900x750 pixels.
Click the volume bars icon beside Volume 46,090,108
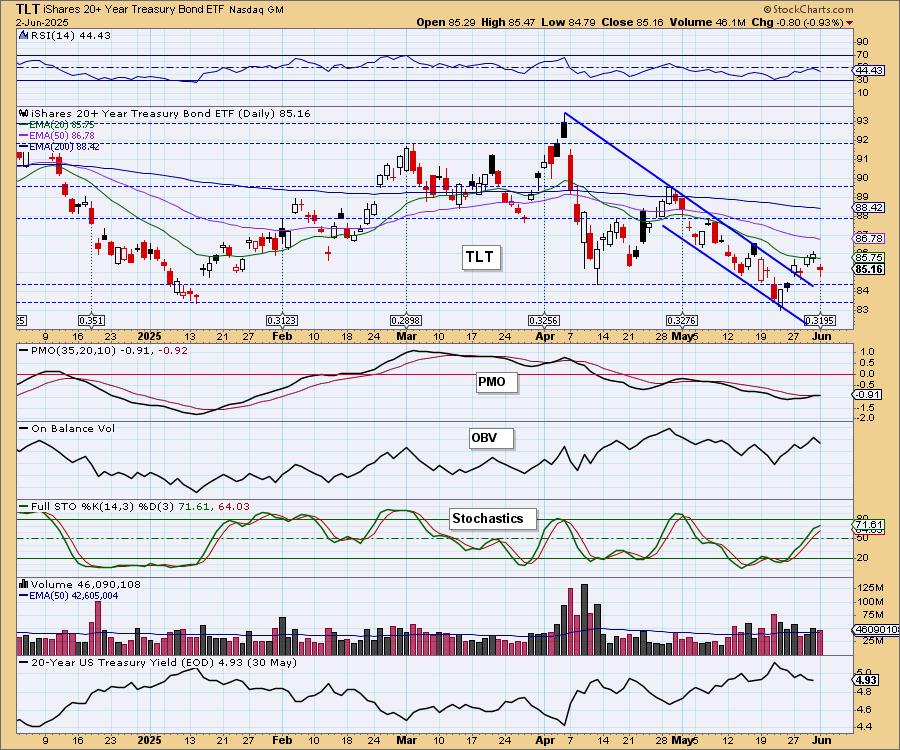click(24, 584)
